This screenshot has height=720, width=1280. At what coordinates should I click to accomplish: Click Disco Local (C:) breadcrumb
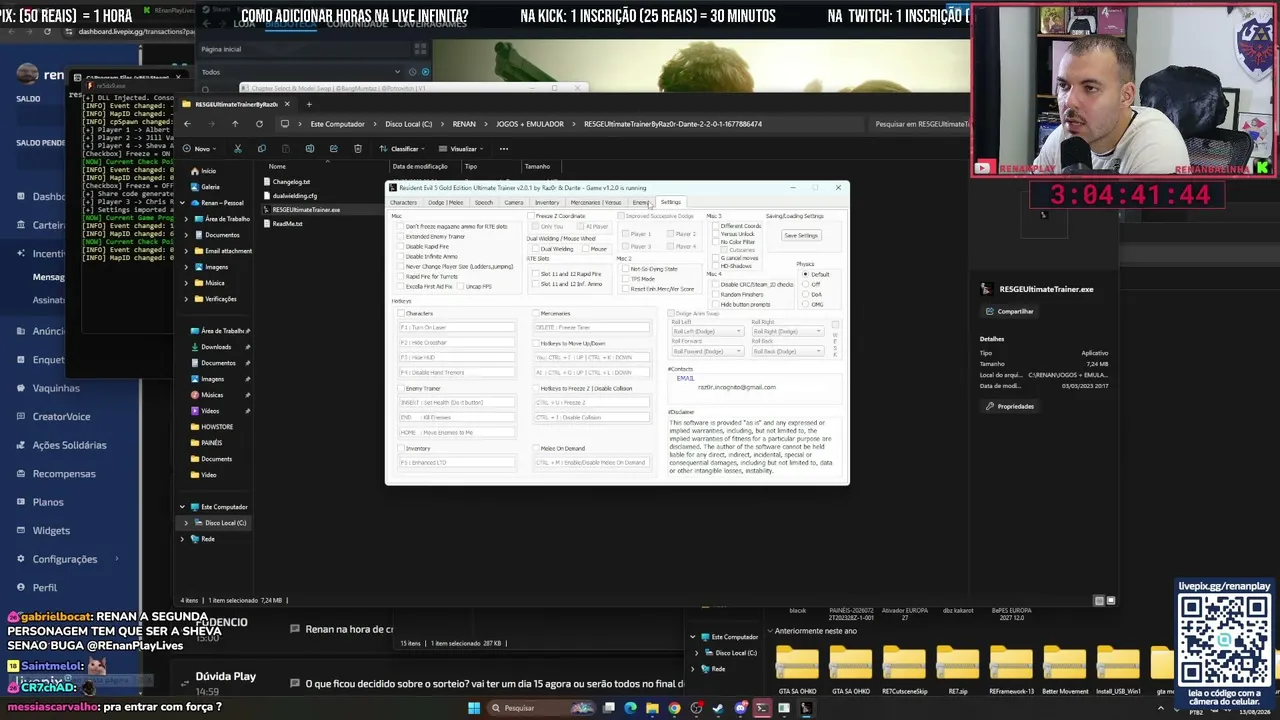point(409,124)
